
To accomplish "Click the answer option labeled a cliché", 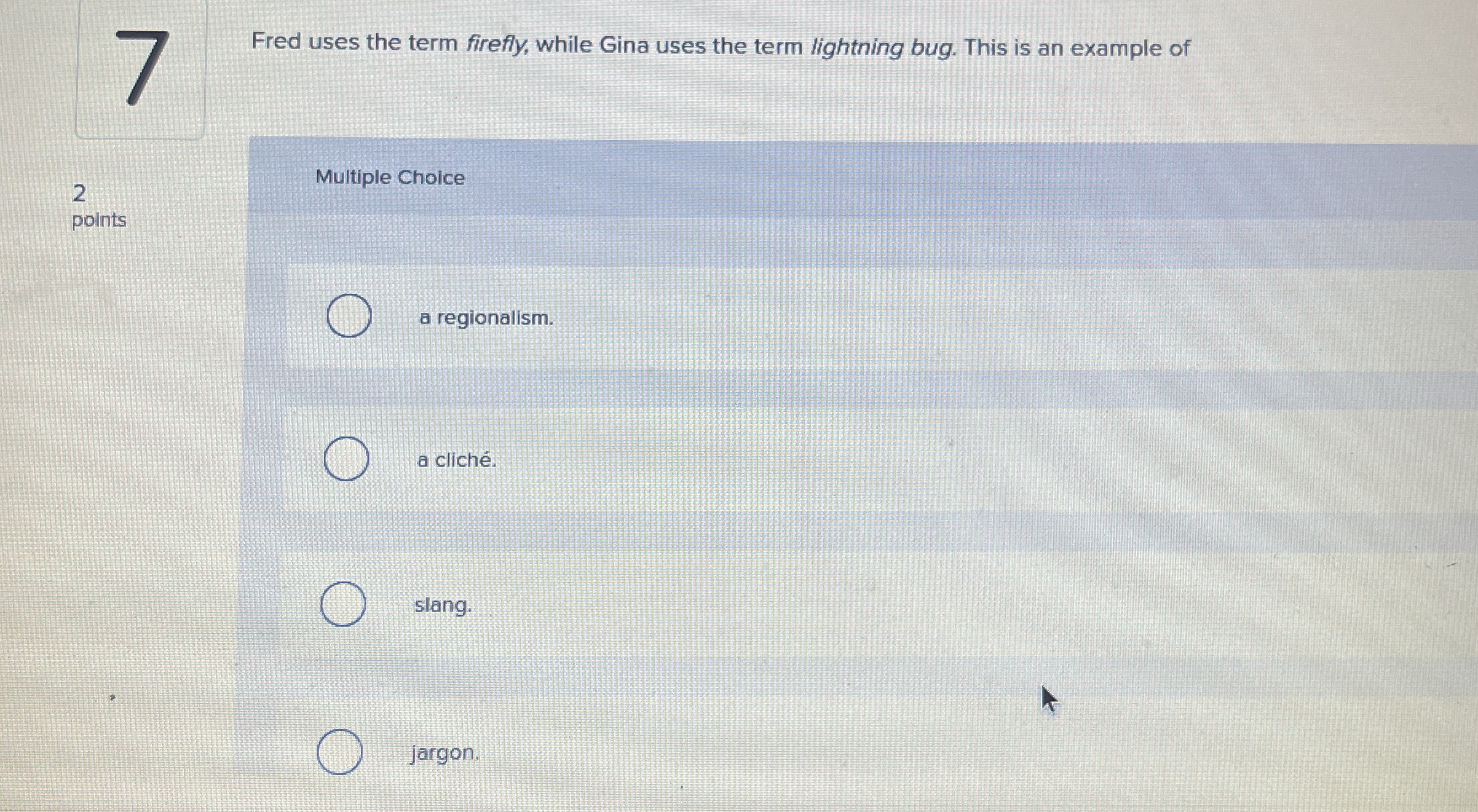I will (457, 460).
